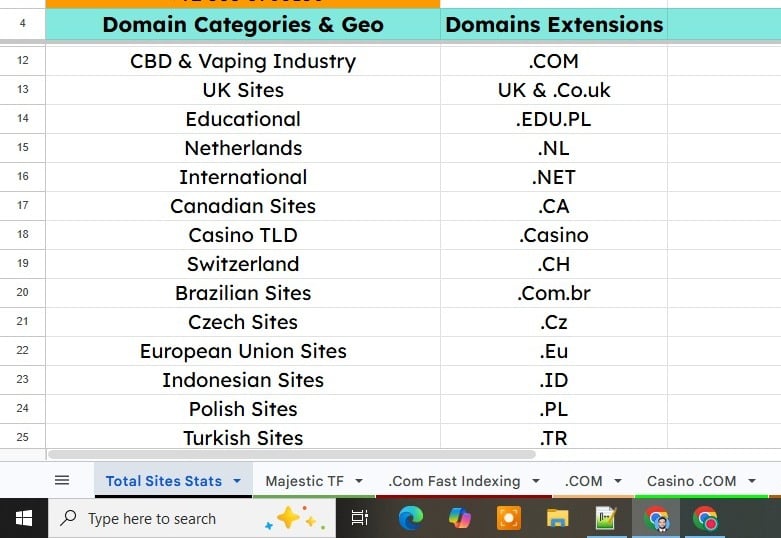Open File Explorer from taskbar

coord(557,518)
